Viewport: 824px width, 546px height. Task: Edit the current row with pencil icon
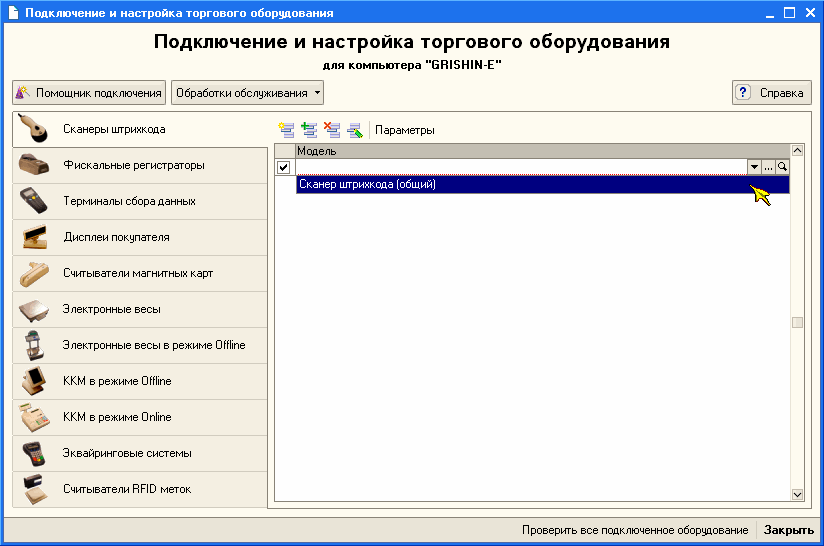[355, 129]
